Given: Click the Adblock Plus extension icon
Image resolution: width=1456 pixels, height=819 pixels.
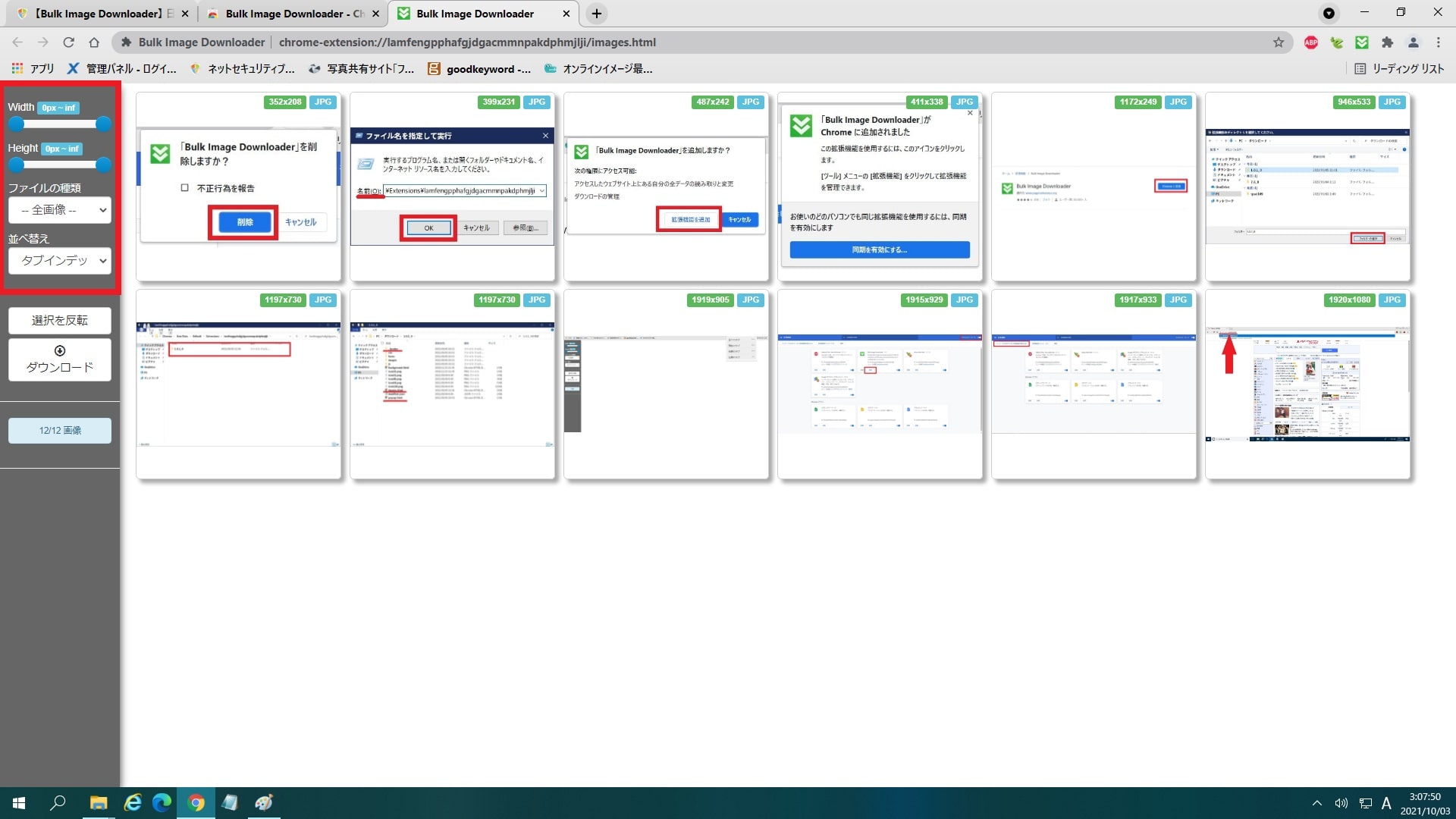Looking at the screenshot, I should tap(1310, 42).
